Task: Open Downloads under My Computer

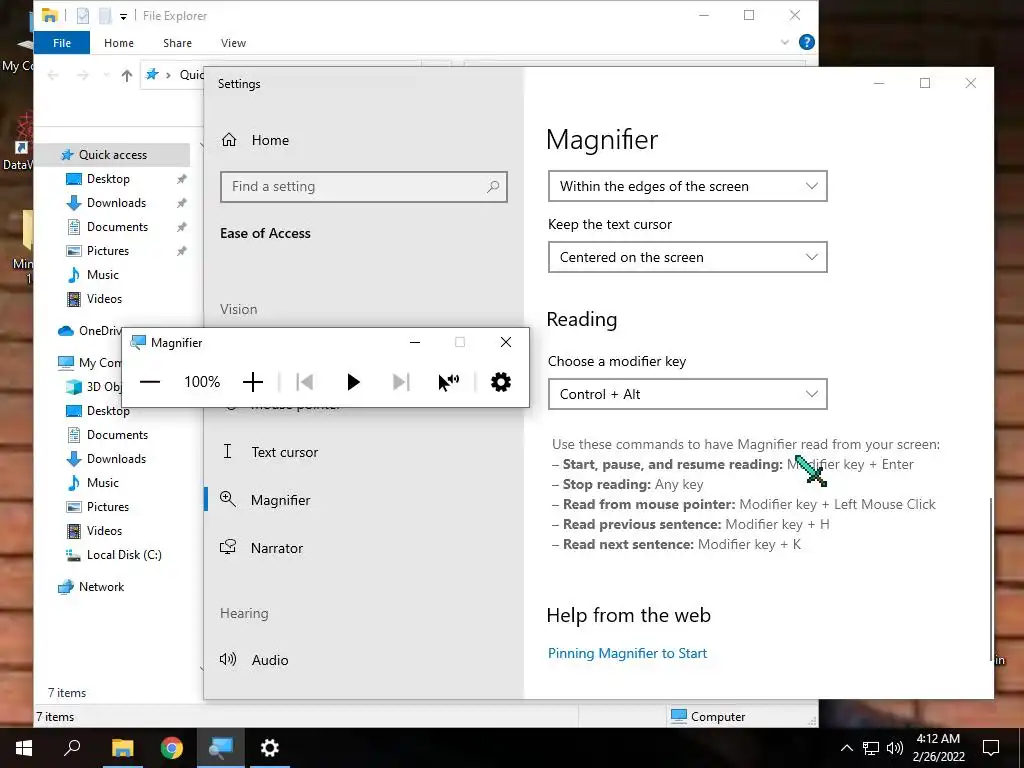Action: point(116,459)
